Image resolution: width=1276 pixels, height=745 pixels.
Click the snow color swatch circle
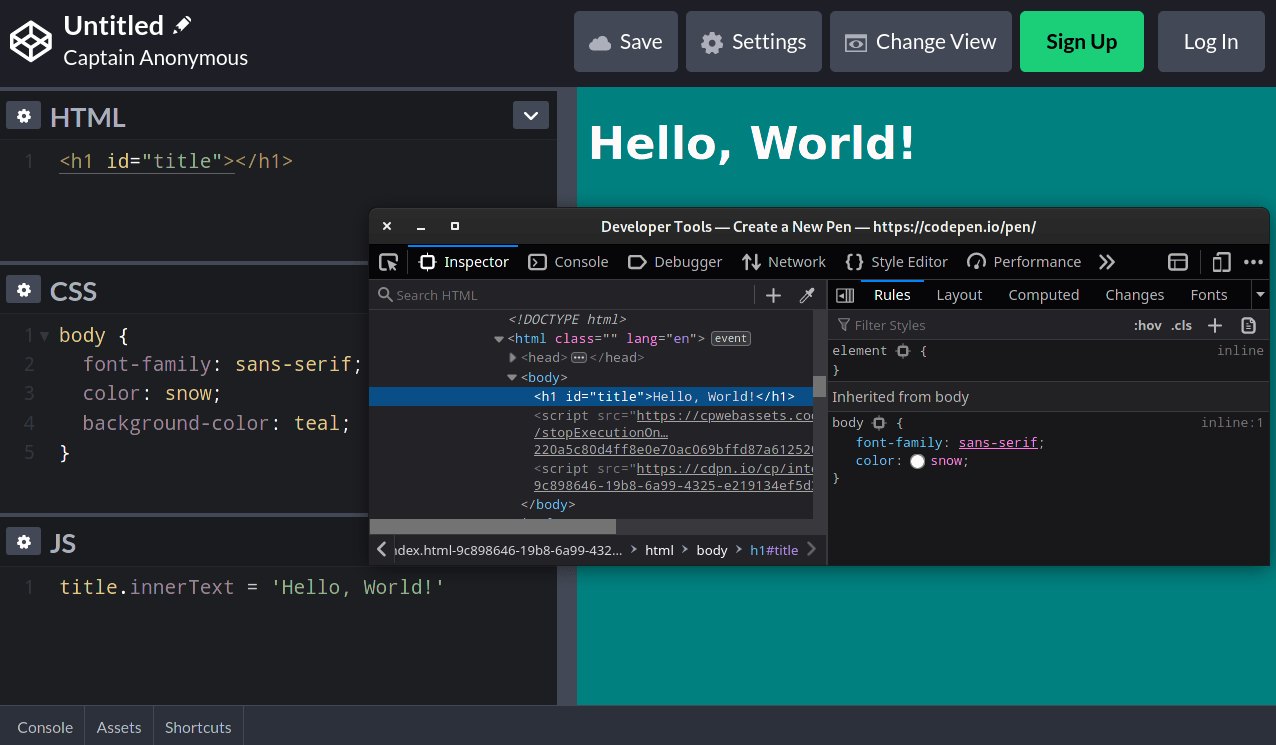coord(917,461)
